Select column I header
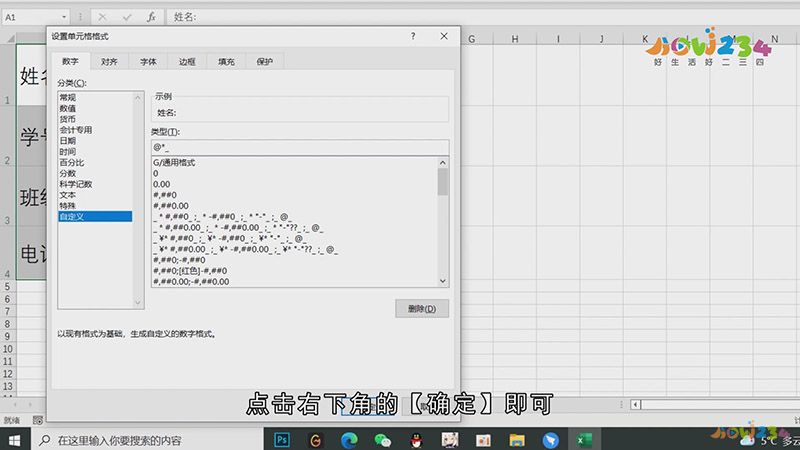 (558, 39)
